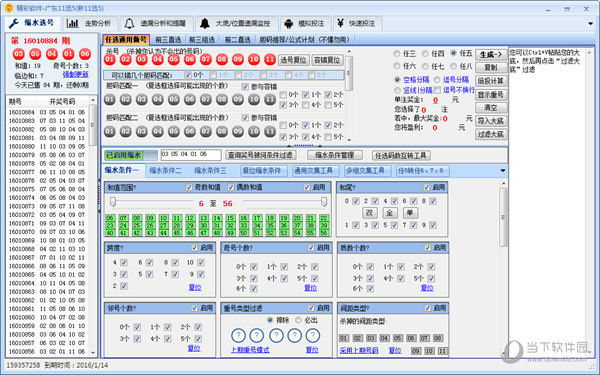This screenshot has height=375, width=600.
Task: Pick gray ball 09 in 胆码匹配一 row
Action: click(x=238, y=100)
